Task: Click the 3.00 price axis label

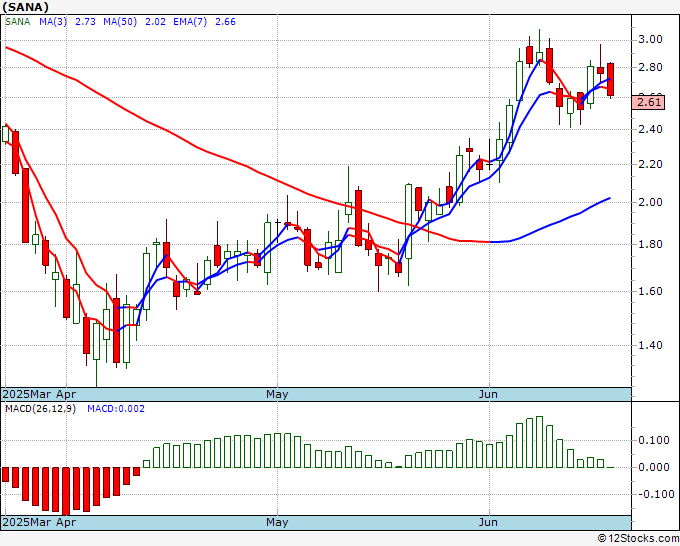Action: pyautogui.click(x=651, y=39)
